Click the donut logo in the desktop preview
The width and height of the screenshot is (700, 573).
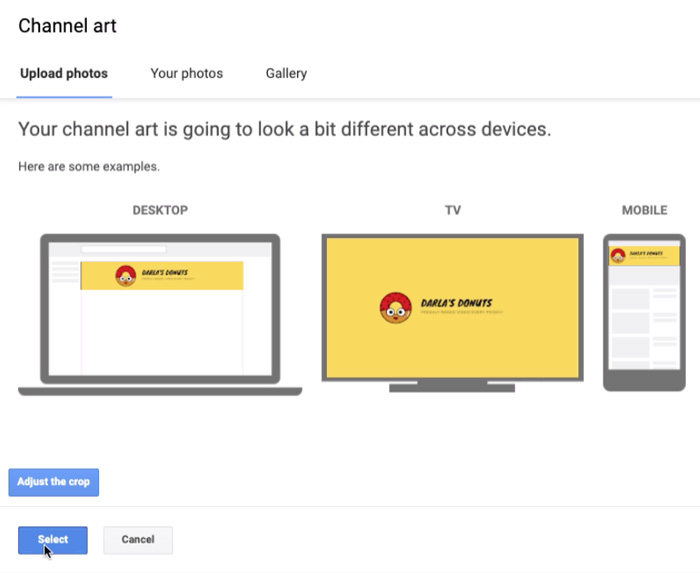tap(125, 276)
